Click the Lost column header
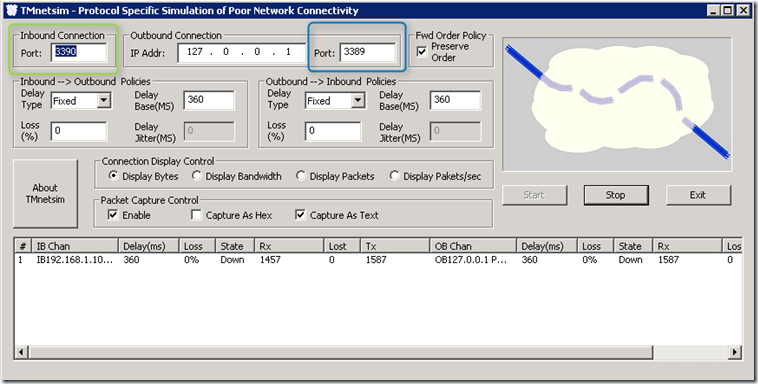 click(x=342, y=246)
